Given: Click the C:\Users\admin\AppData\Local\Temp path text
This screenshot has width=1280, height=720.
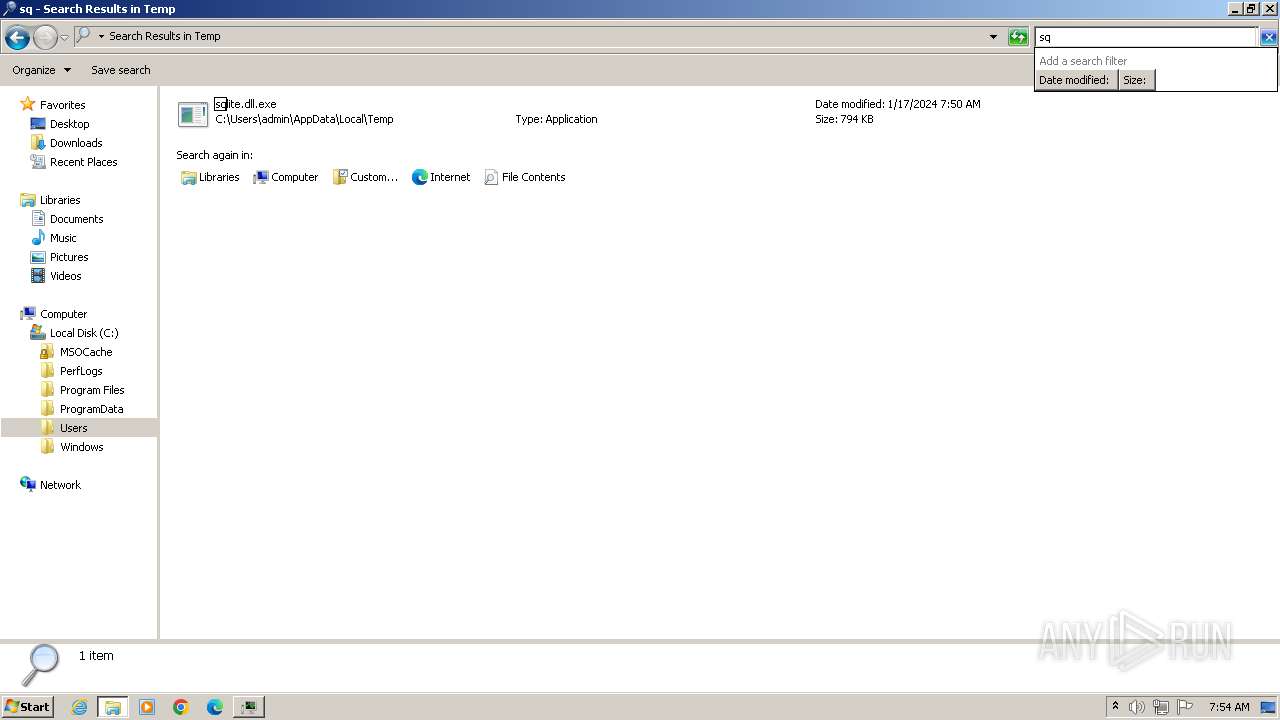Looking at the screenshot, I should [305, 119].
